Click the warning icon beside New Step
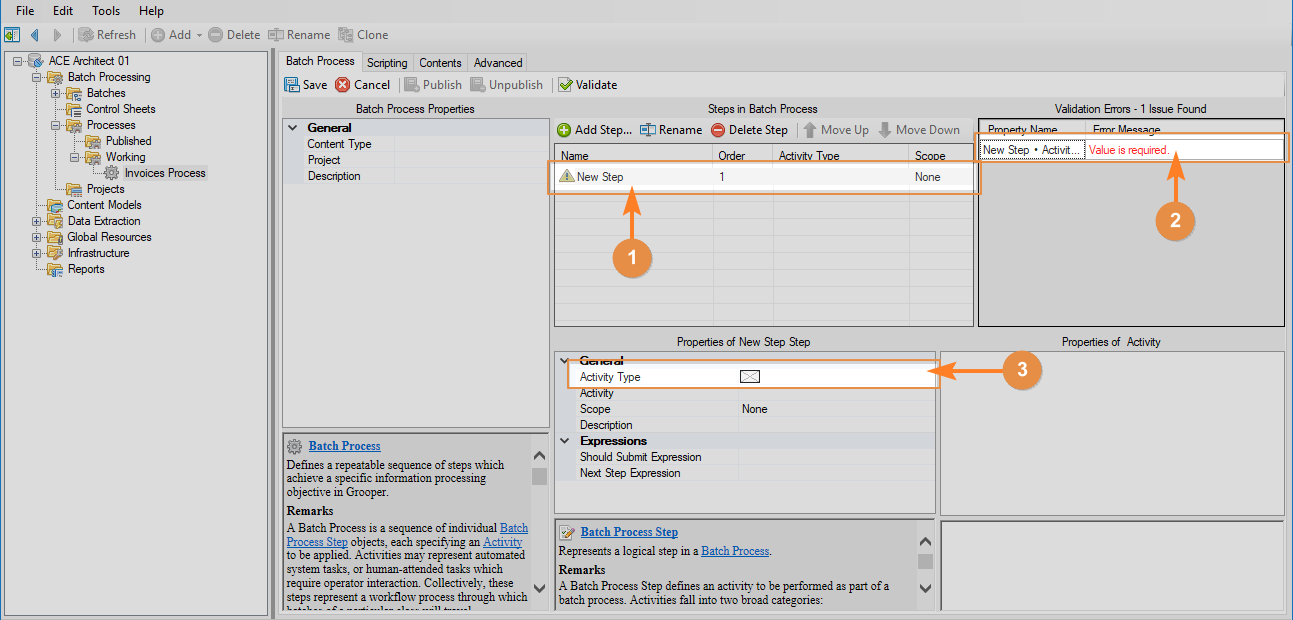Image resolution: width=1293 pixels, height=620 pixels. 567,177
